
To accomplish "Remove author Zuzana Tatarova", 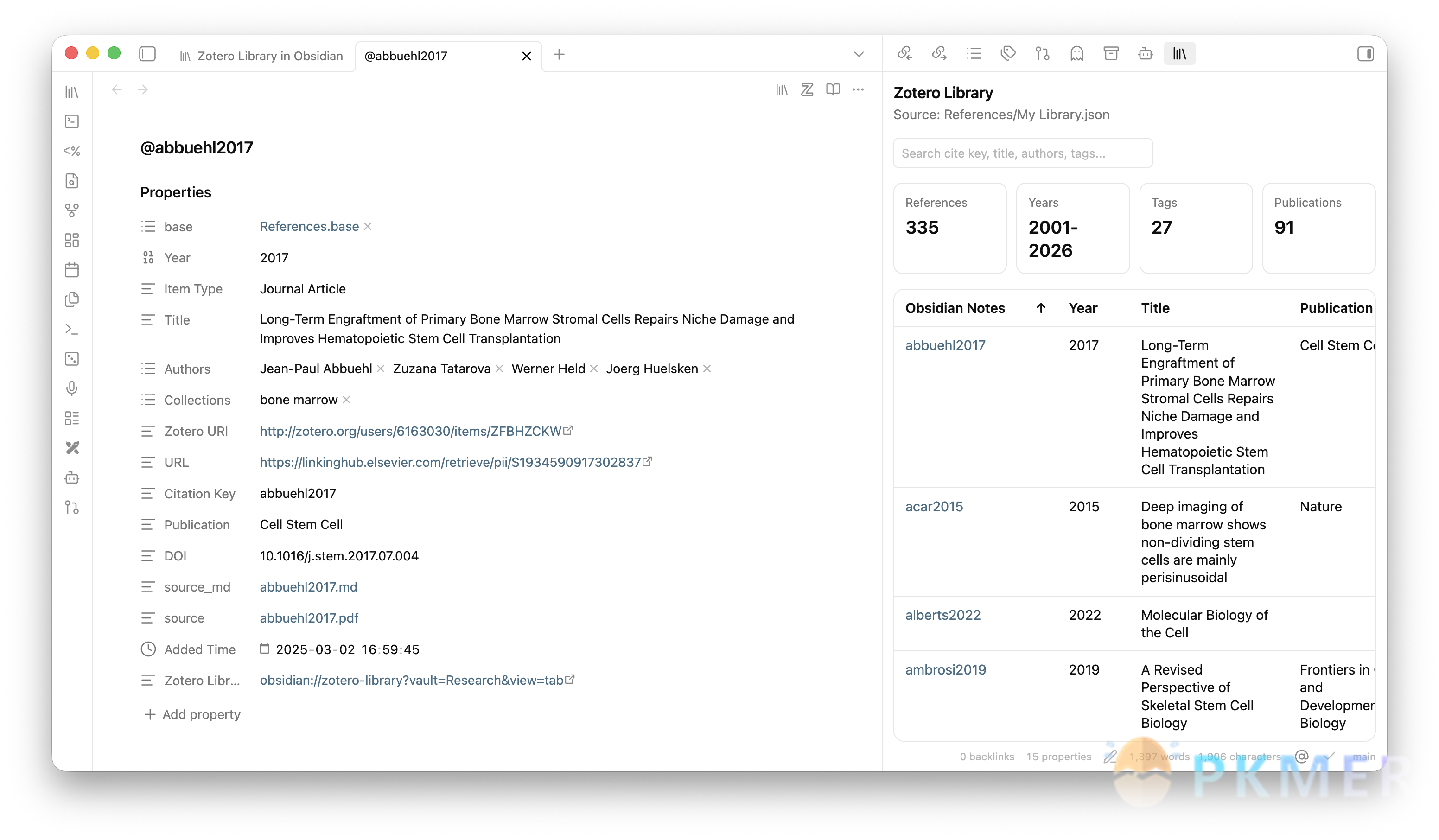I will 499,369.
